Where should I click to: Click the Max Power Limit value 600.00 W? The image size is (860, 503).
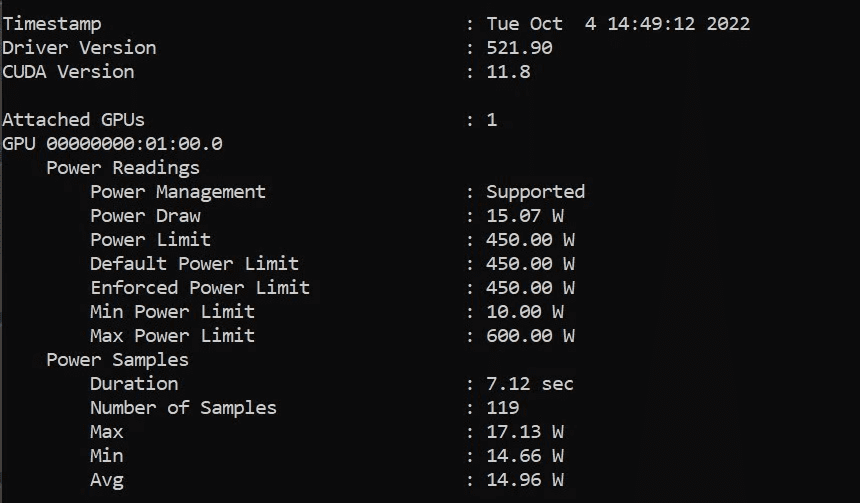[x=530, y=336]
